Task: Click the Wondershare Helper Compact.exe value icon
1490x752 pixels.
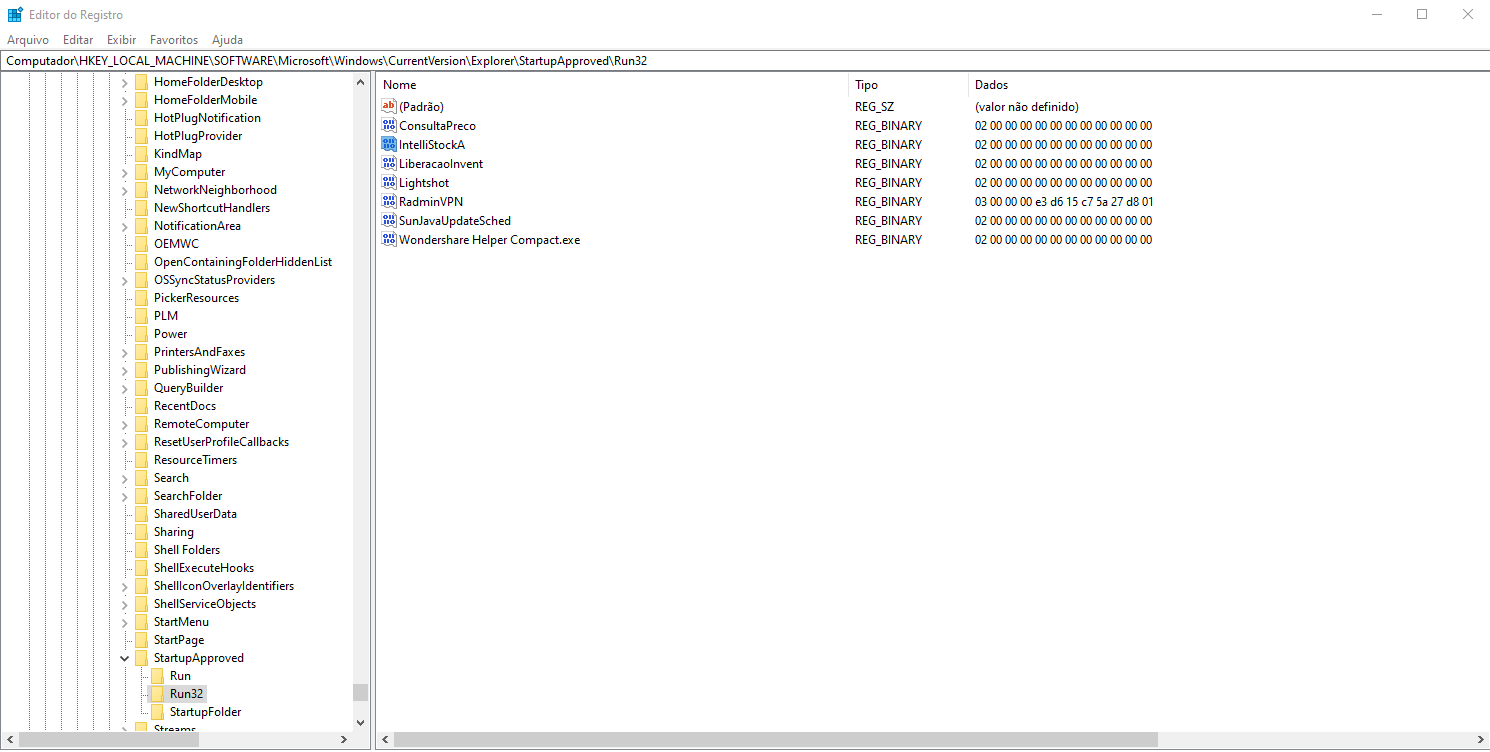Action: (389, 240)
